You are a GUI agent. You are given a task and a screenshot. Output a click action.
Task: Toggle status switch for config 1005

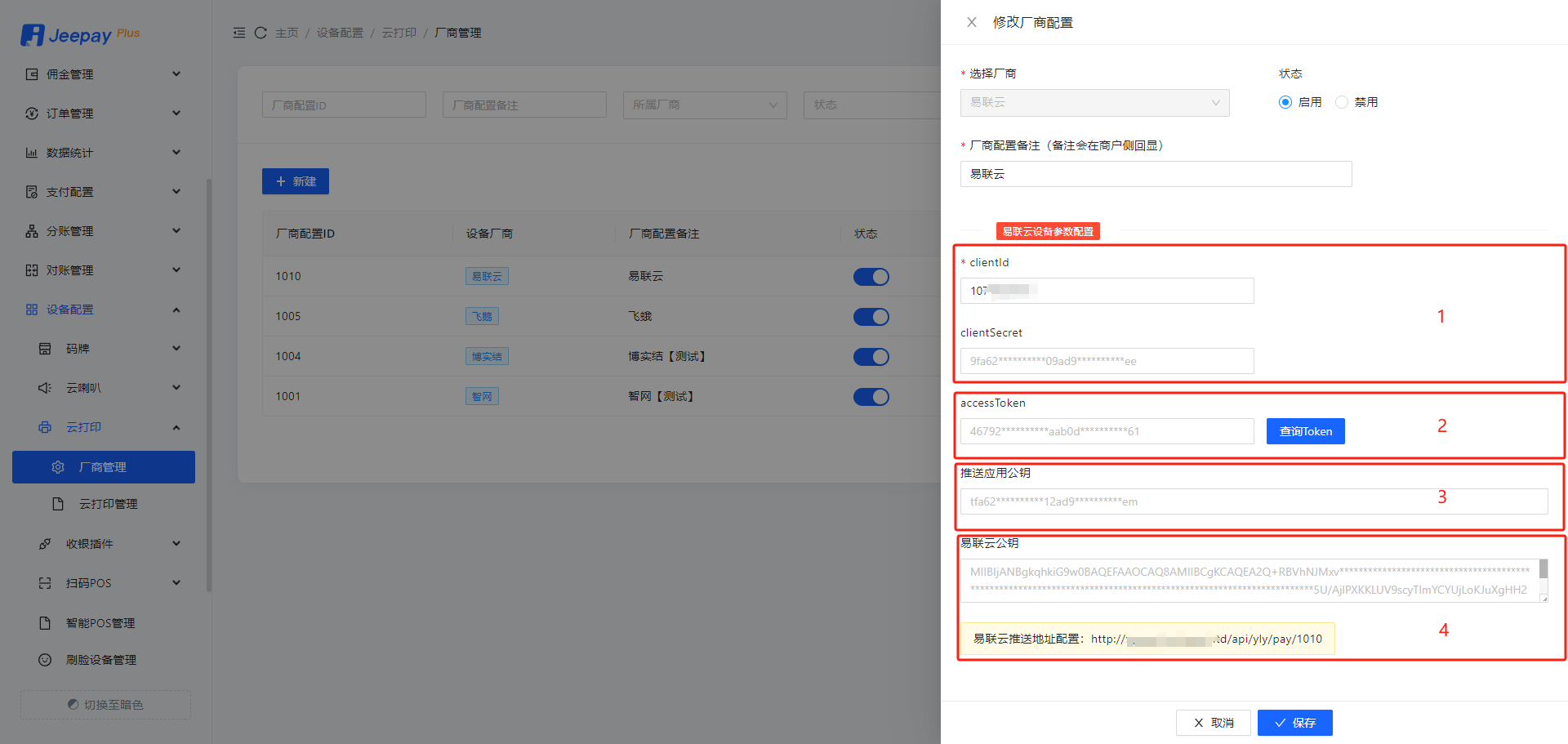[x=871, y=317]
